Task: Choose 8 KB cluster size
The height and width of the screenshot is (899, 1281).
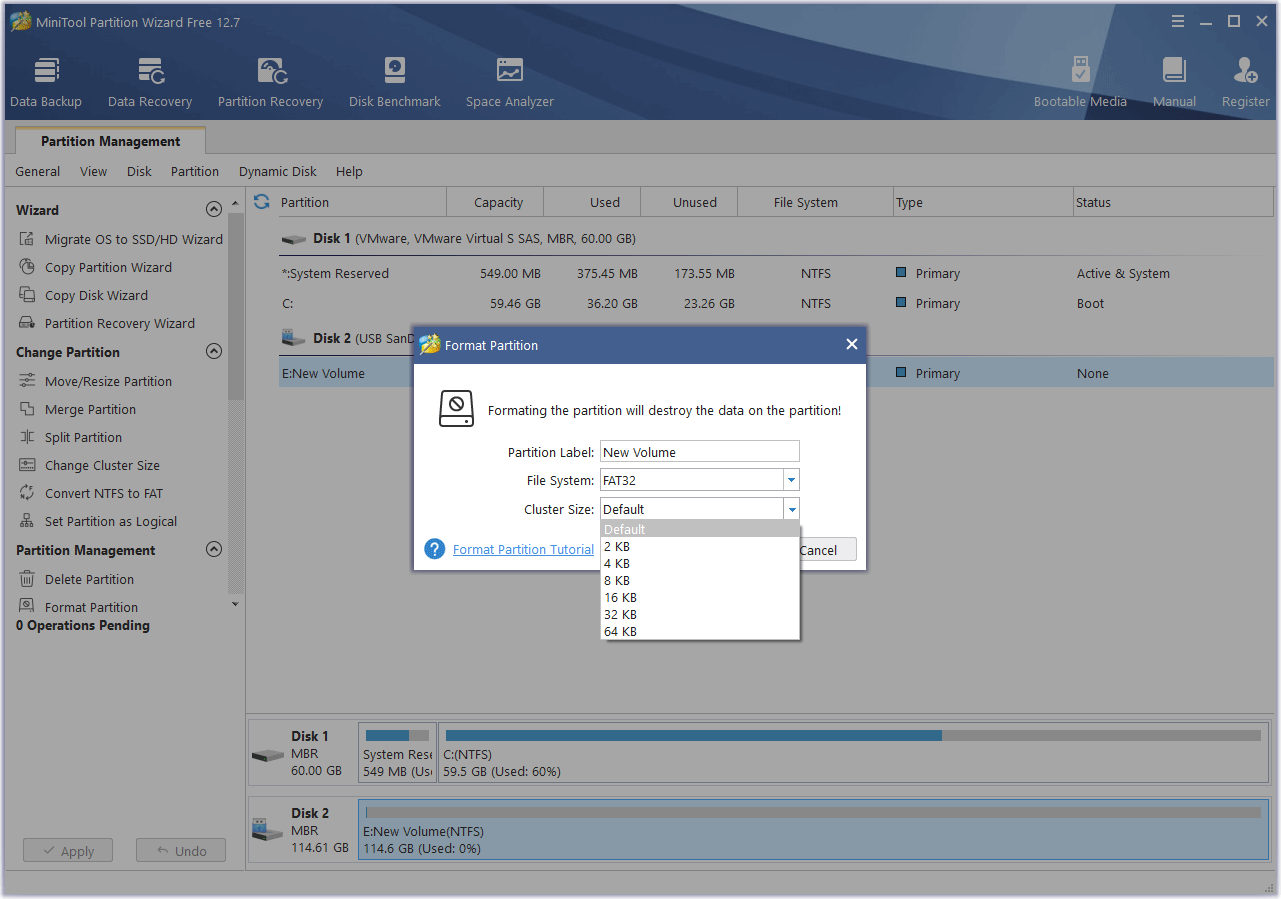Action: pos(700,580)
